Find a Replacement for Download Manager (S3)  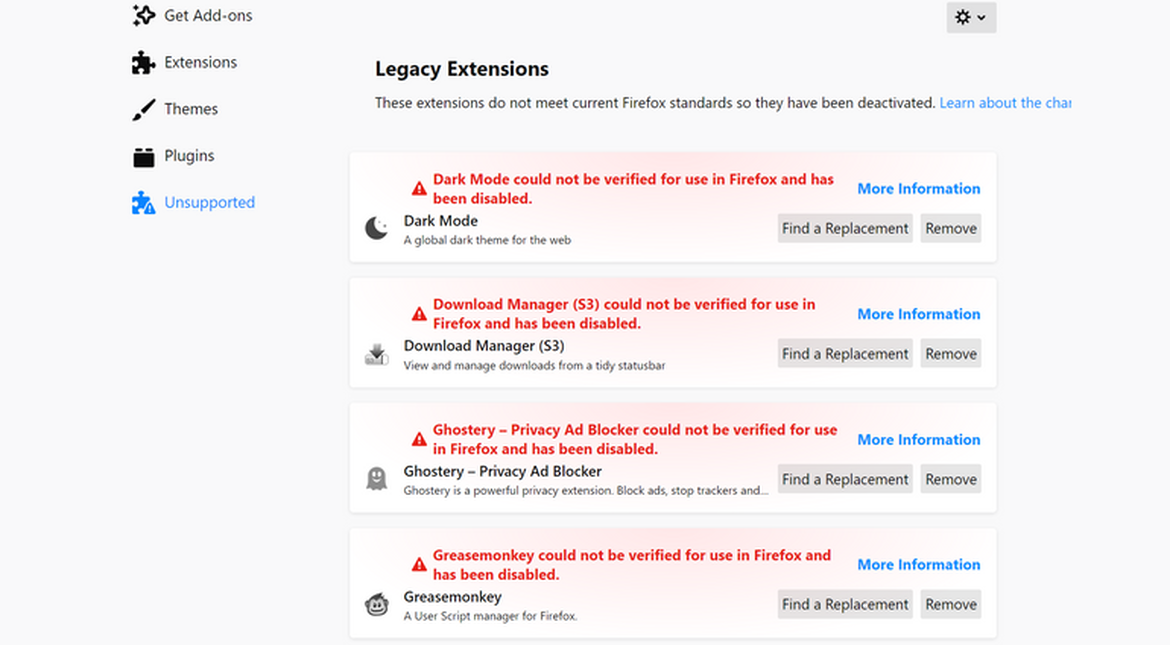(845, 353)
